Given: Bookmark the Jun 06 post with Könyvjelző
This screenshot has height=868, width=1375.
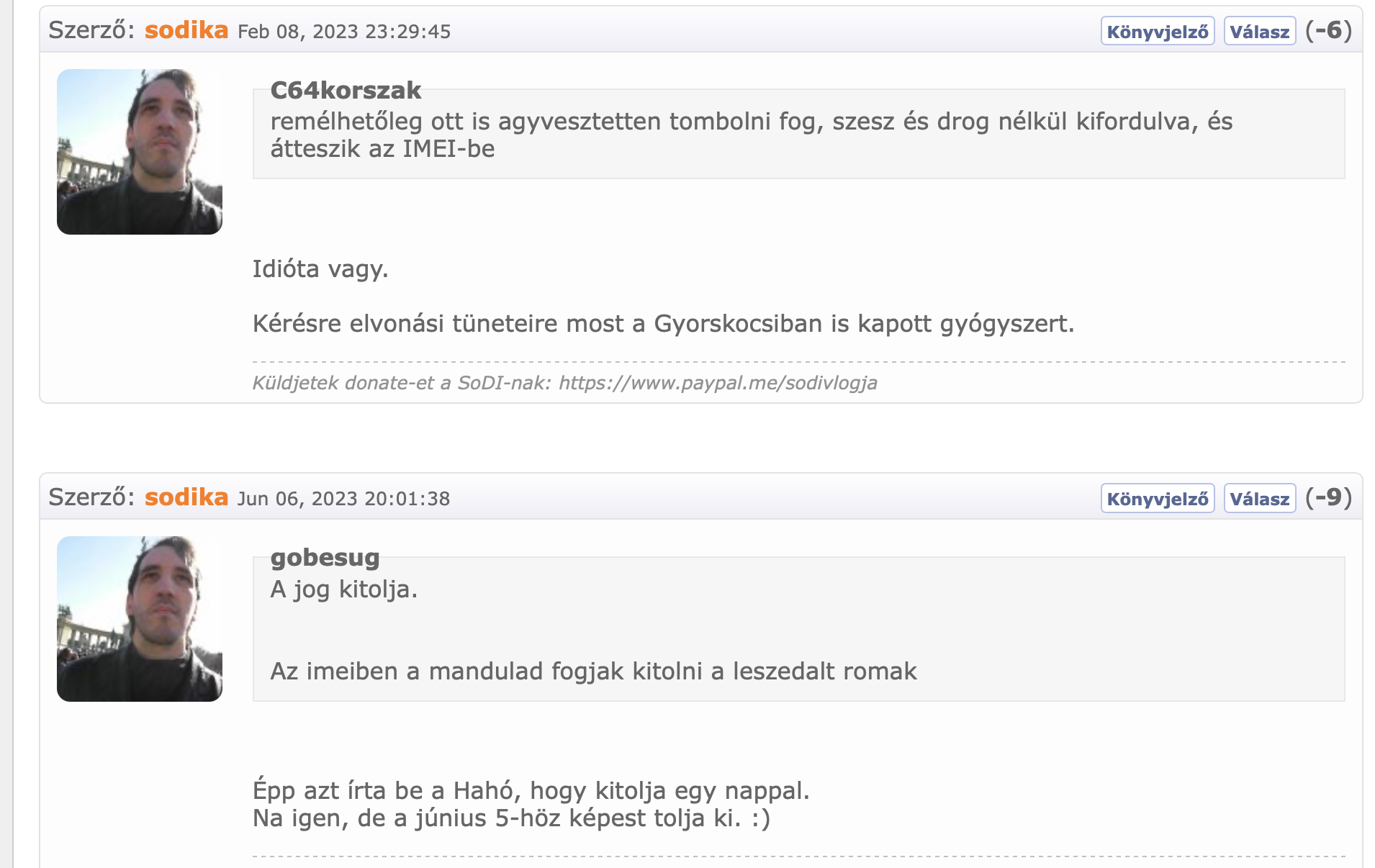Looking at the screenshot, I should point(1157,499).
